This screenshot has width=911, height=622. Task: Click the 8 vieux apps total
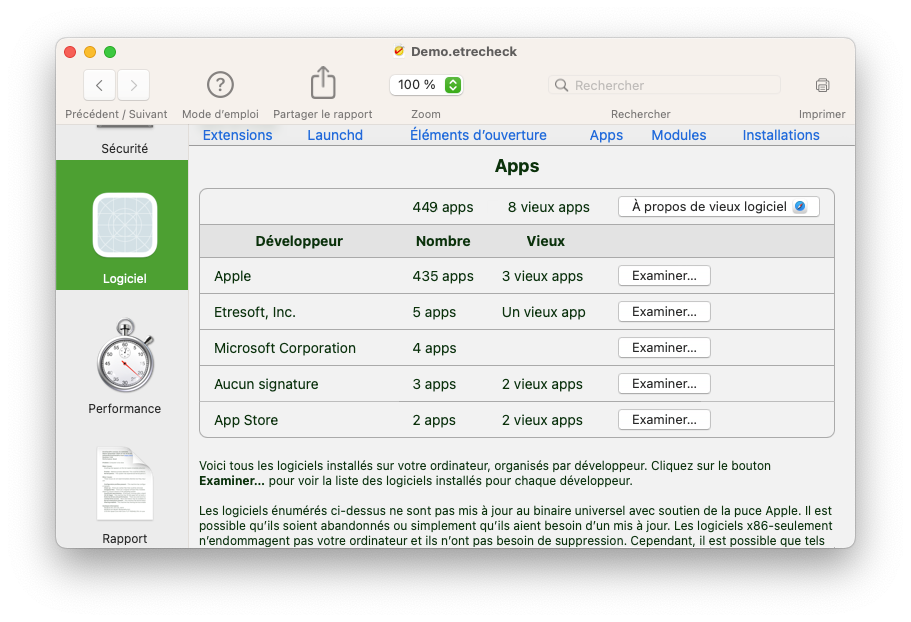[548, 207]
